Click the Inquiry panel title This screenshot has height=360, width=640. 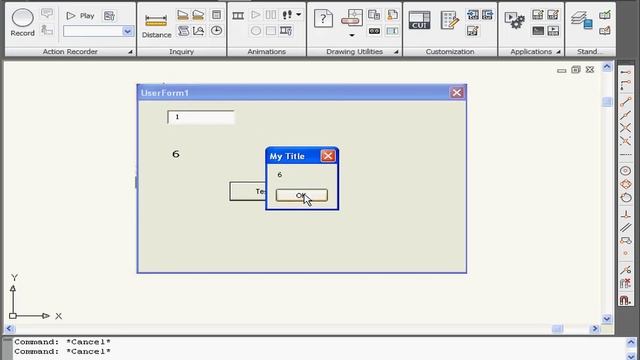[182, 52]
